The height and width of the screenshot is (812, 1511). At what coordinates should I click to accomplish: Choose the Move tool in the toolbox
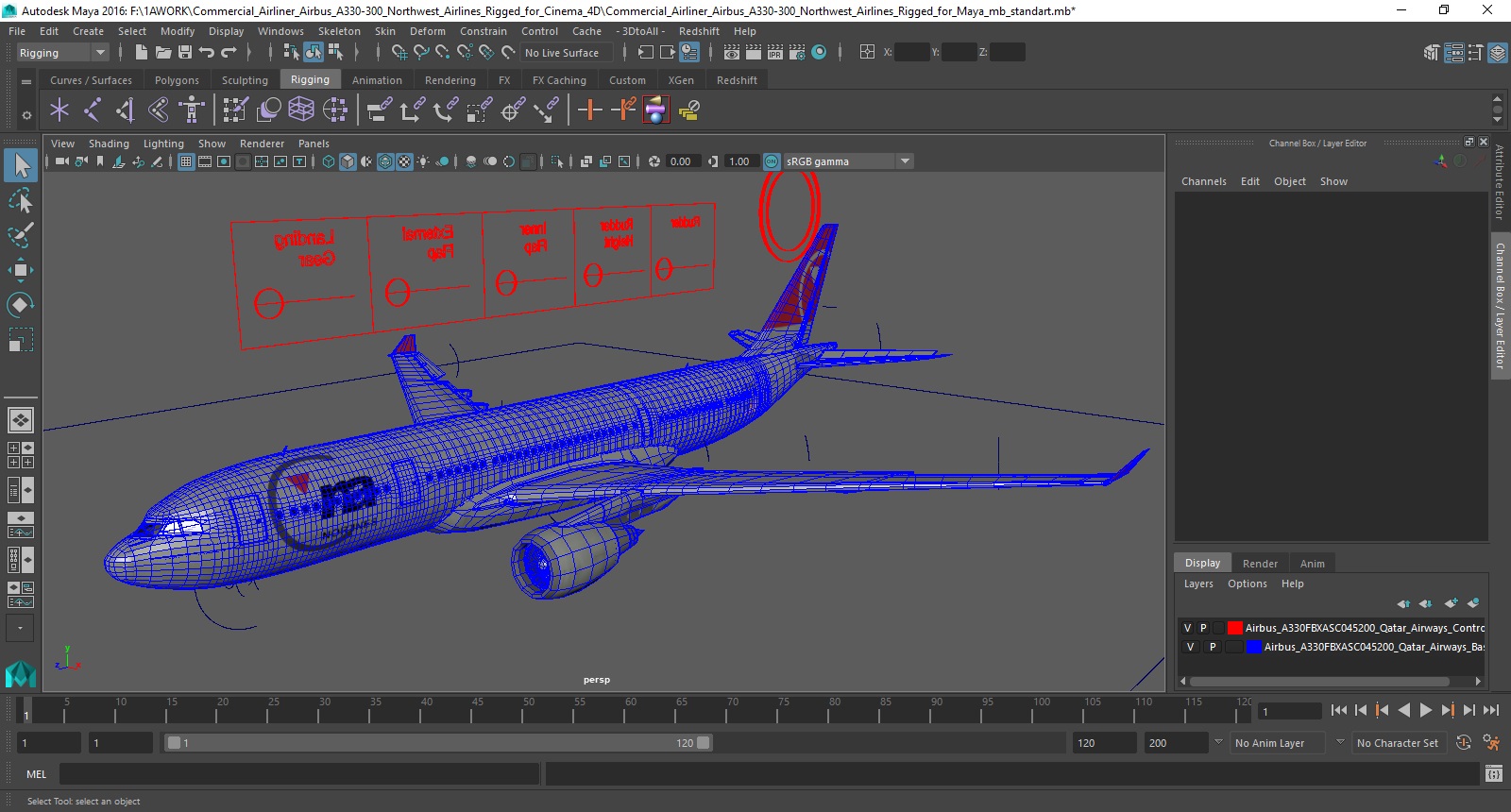pos(21,270)
